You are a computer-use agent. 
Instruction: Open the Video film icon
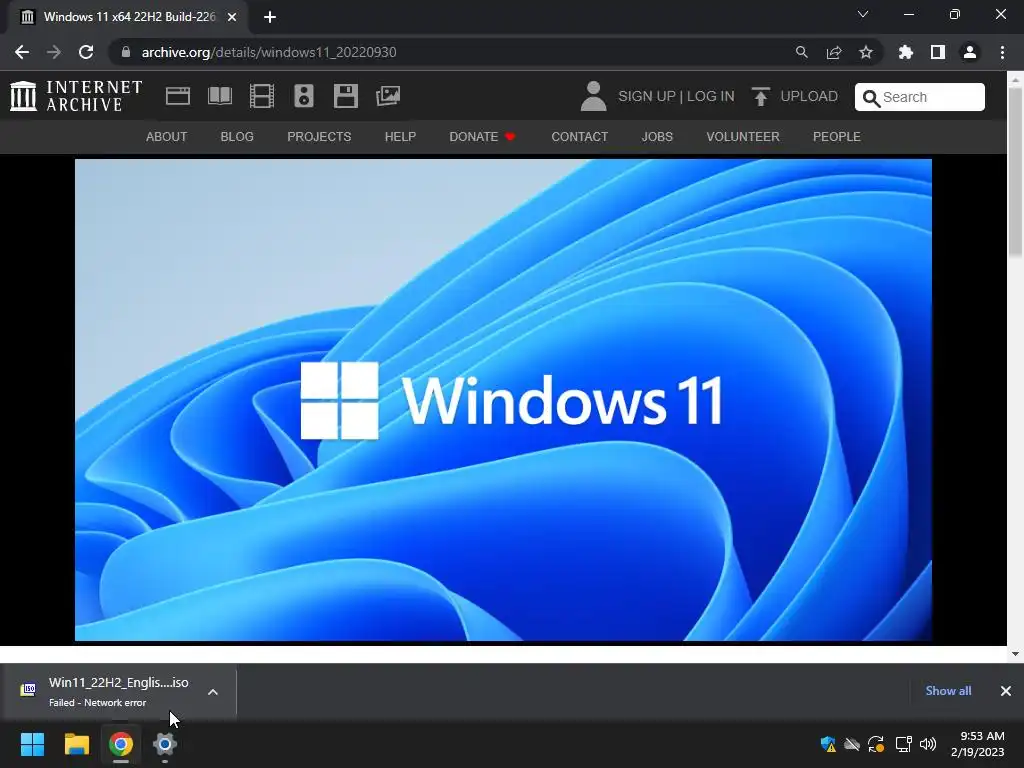tap(262, 96)
